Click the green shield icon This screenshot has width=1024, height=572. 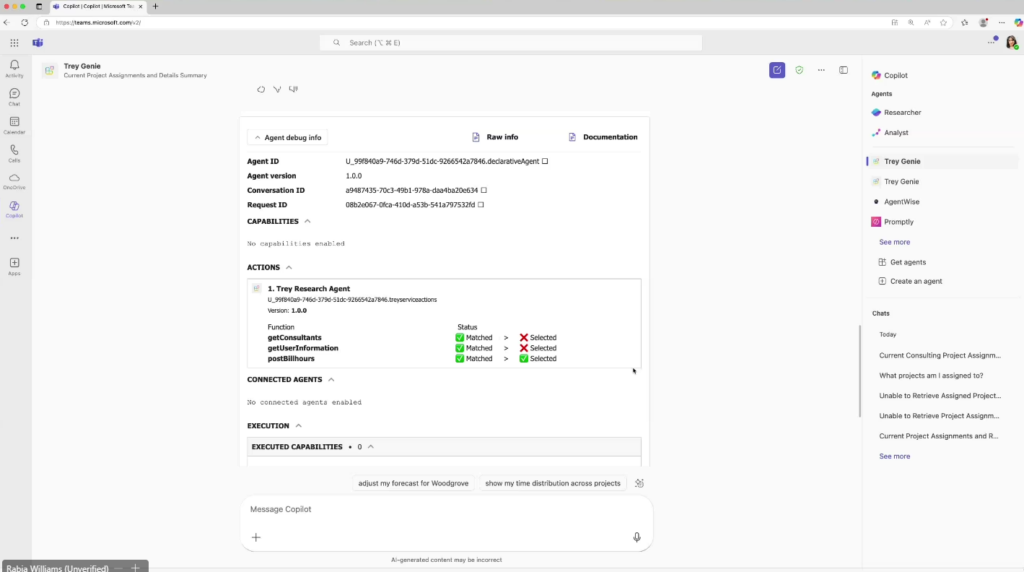point(799,70)
